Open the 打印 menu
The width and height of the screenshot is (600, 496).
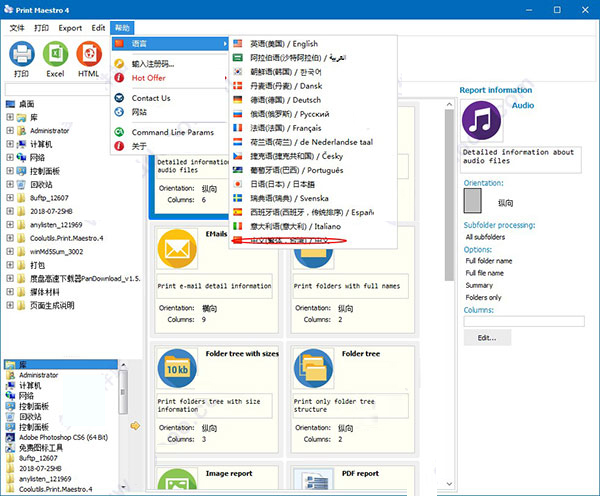point(41,28)
